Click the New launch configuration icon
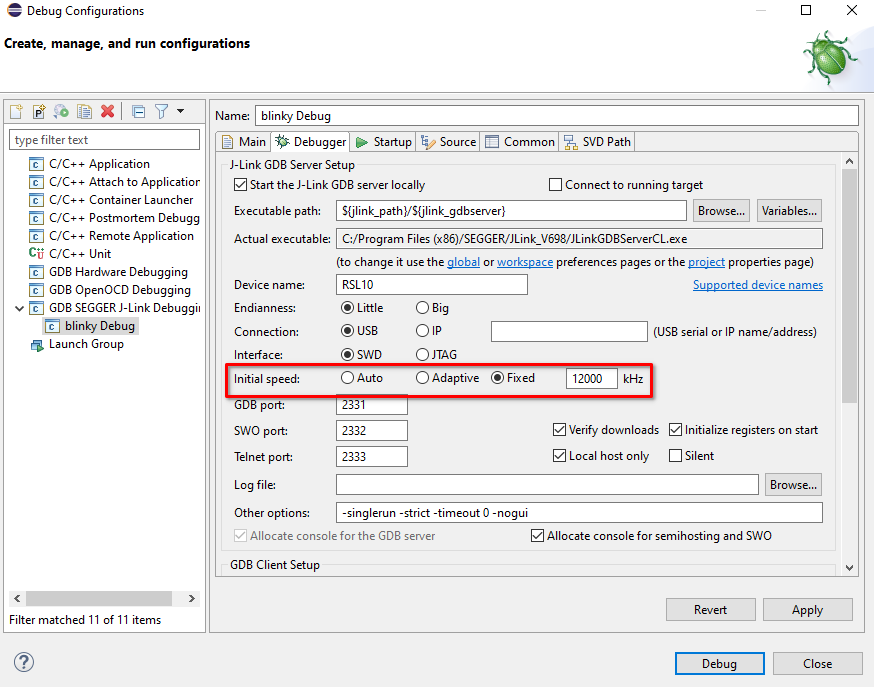Image resolution: width=874 pixels, height=687 pixels. [x=16, y=111]
